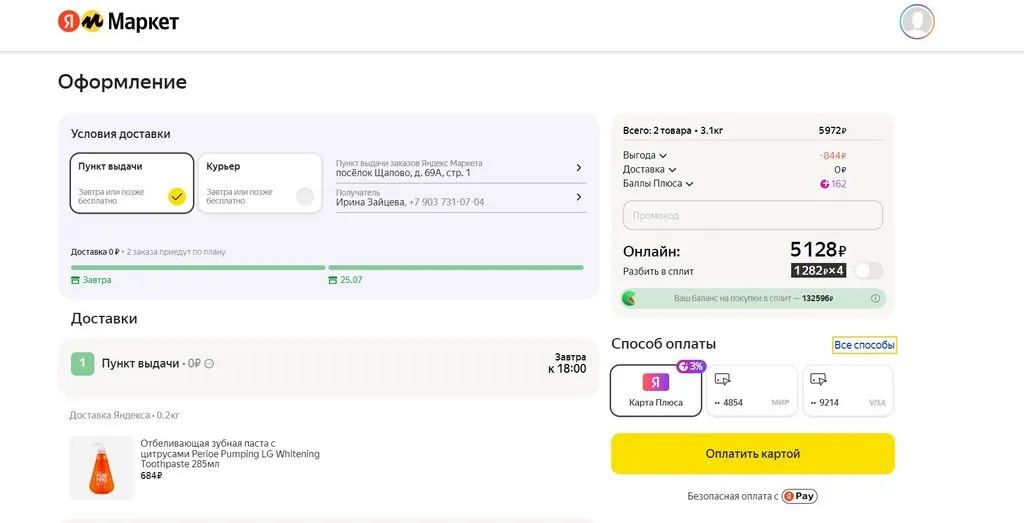Screen dimensions: 1024x523
Task: Click the Оплатить картой button
Action: coord(752,454)
